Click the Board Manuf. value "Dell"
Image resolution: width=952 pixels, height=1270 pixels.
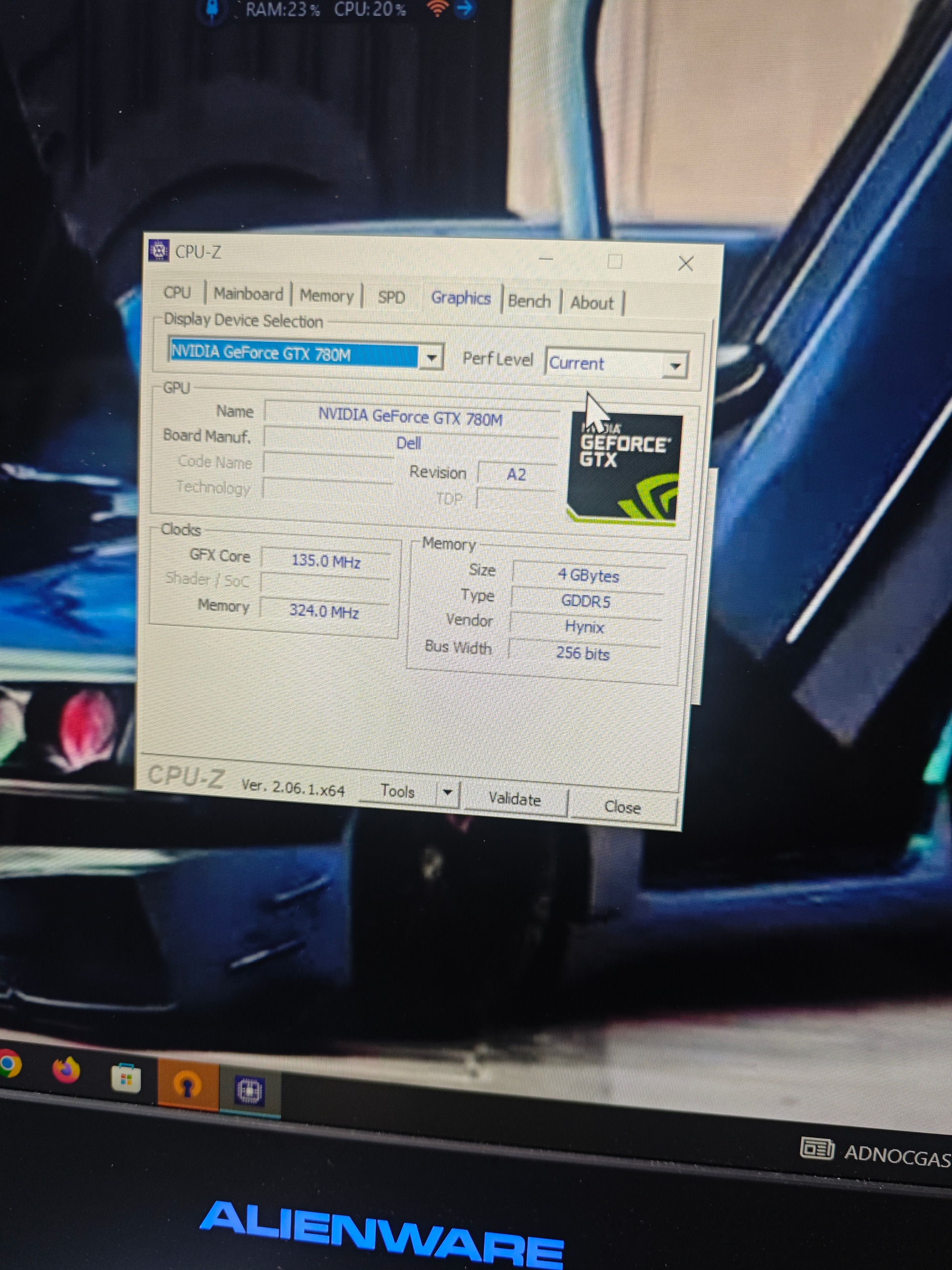click(x=409, y=443)
